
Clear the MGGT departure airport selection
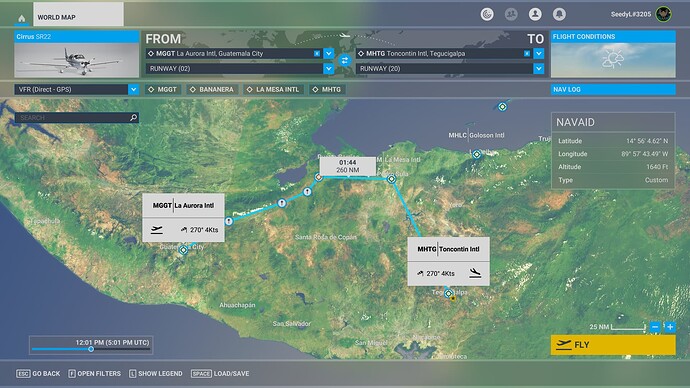[316, 53]
